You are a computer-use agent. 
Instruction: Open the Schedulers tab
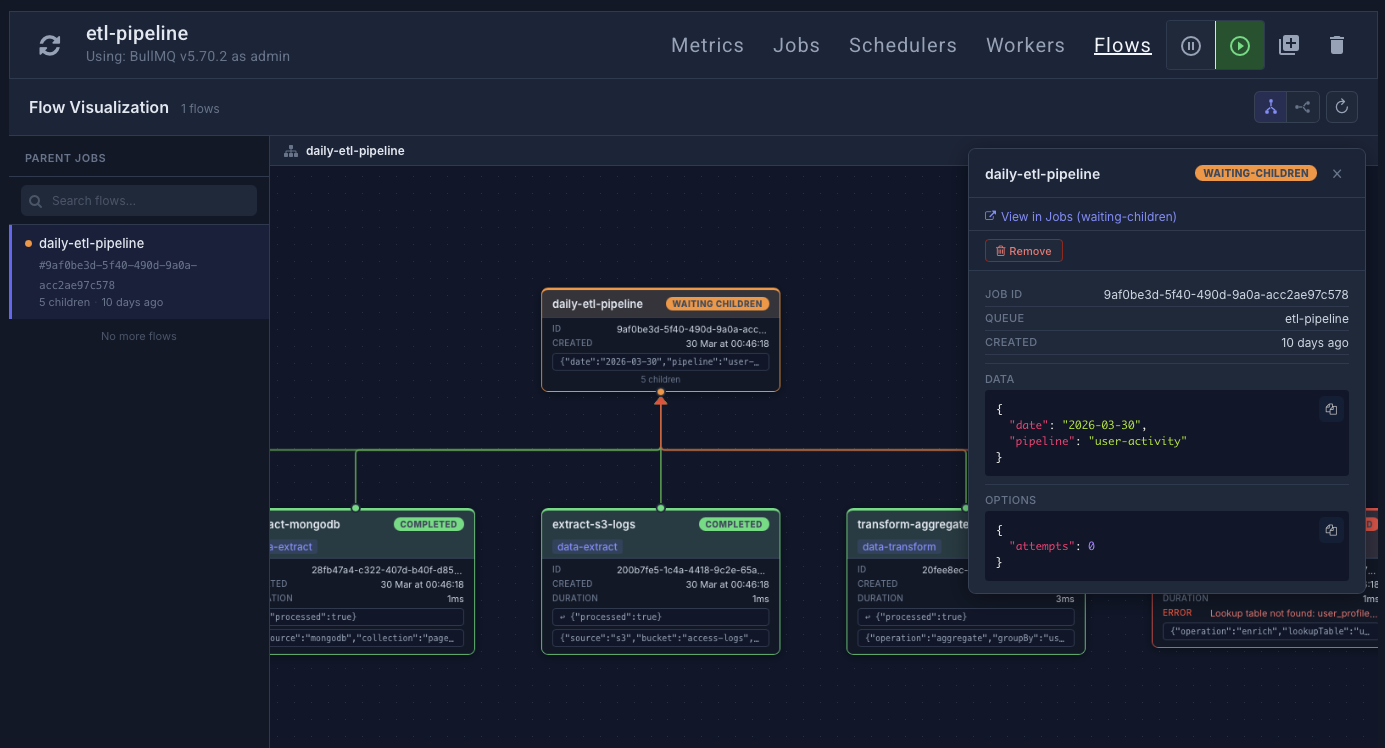click(903, 45)
